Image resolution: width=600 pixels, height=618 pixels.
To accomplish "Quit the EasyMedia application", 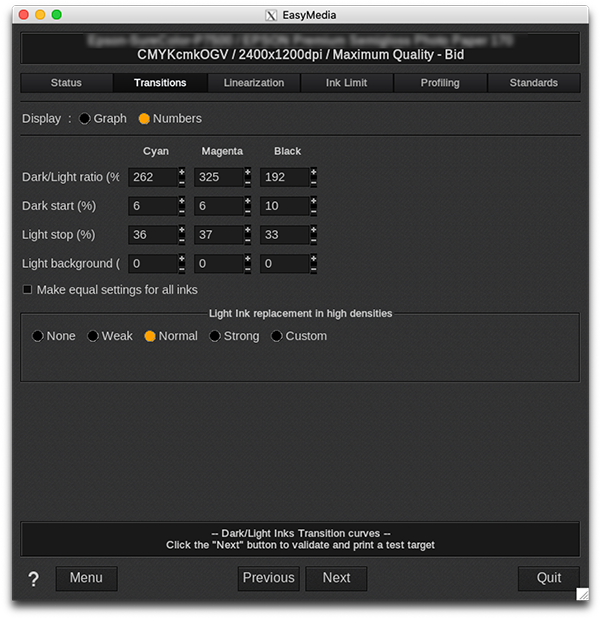I will point(548,578).
